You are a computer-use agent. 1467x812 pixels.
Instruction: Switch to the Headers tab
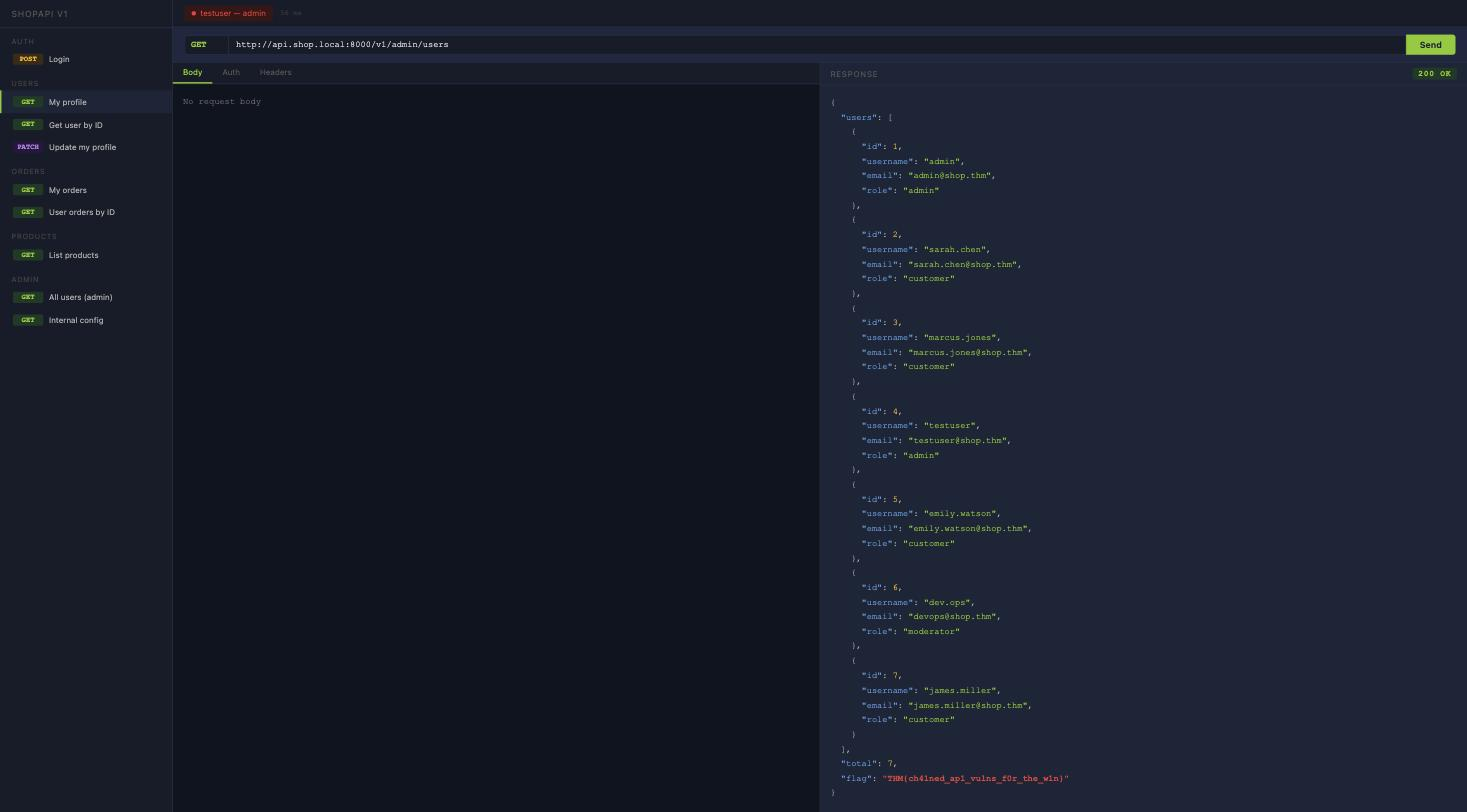point(275,73)
